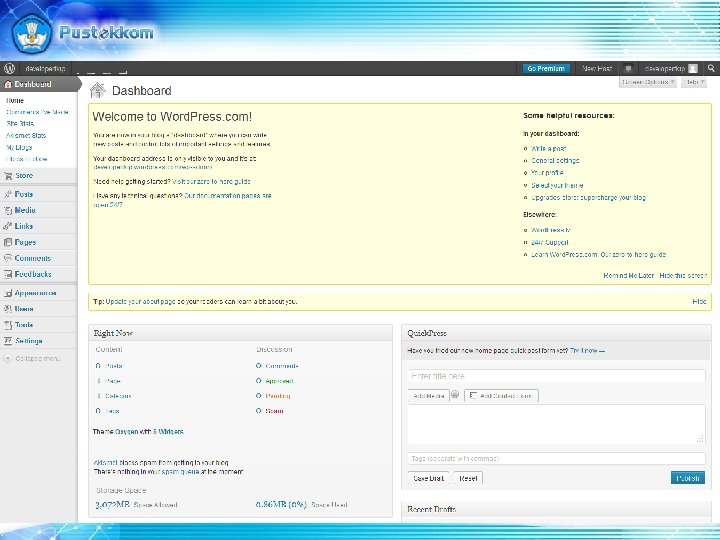Click the Reset button in QuickPress
Image resolution: width=720 pixels, height=540 pixels.
click(x=468, y=478)
